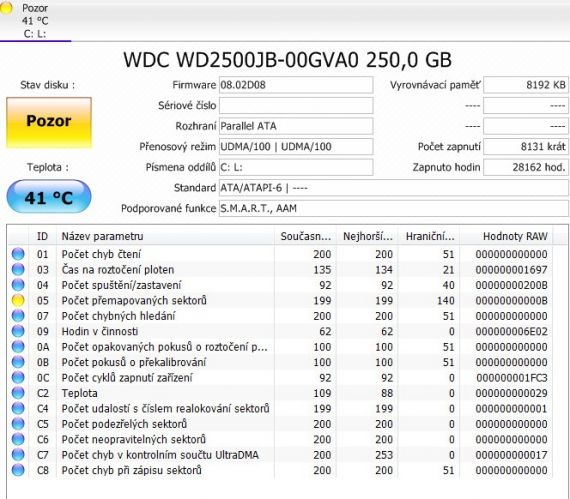This screenshot has width=570, height=499.
Task: Click the Přenosový režim field UDMA/100
Action: pyautogui.click(x=296, y=147)
